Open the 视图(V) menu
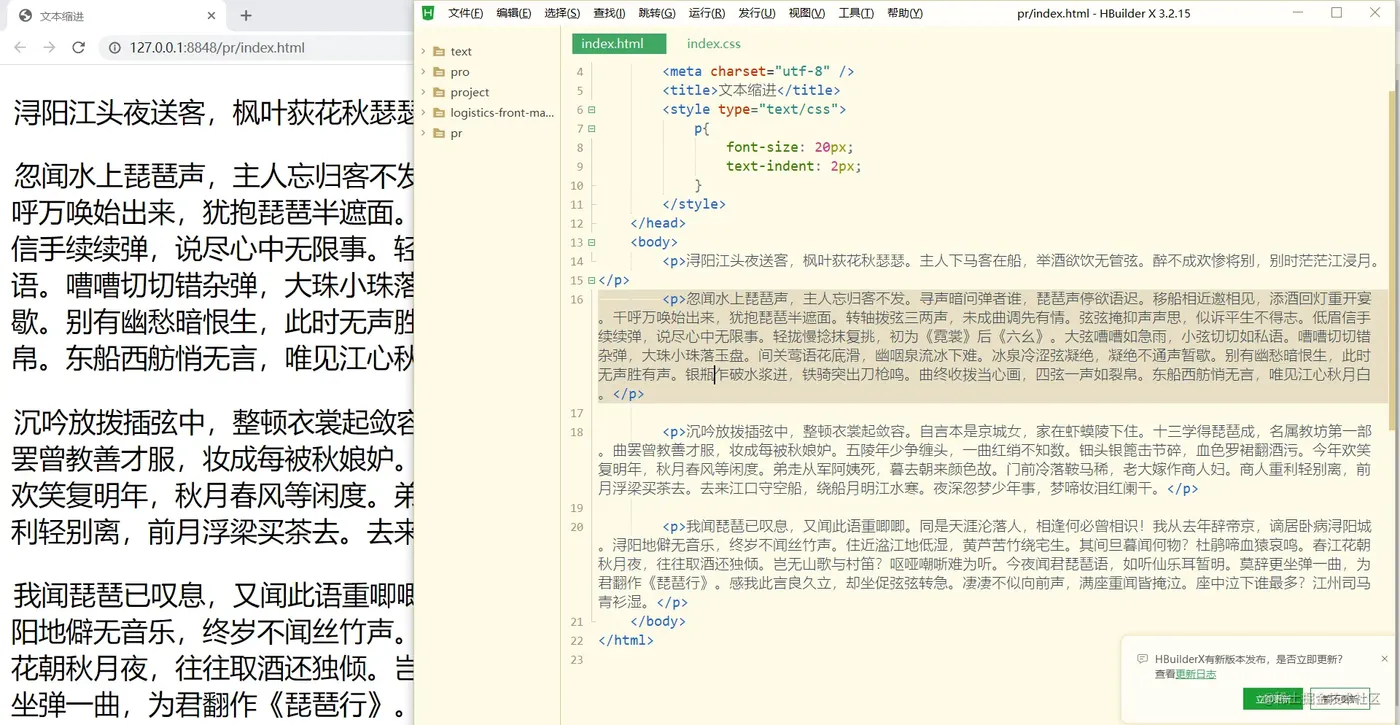This screenshot has width=1400, height=725. [x=807, y=13]
